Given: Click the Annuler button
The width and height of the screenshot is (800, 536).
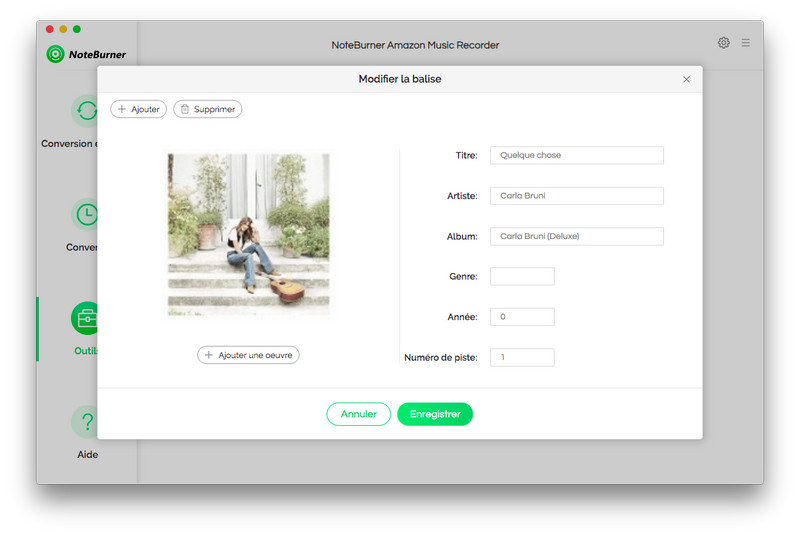Looking at the screenshot, I should (359, 414).
